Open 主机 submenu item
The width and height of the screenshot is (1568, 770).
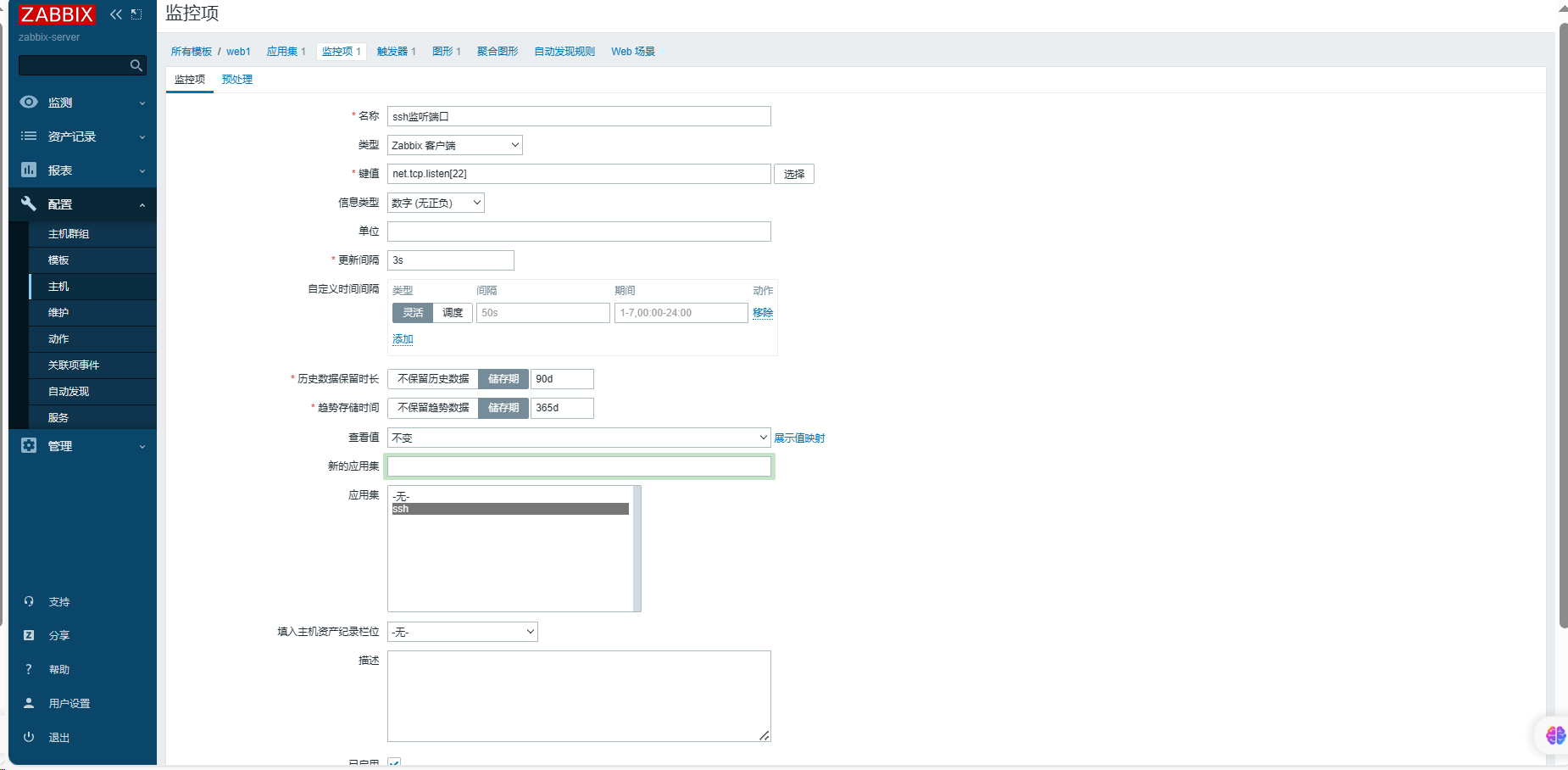click(x=92, y=287)
